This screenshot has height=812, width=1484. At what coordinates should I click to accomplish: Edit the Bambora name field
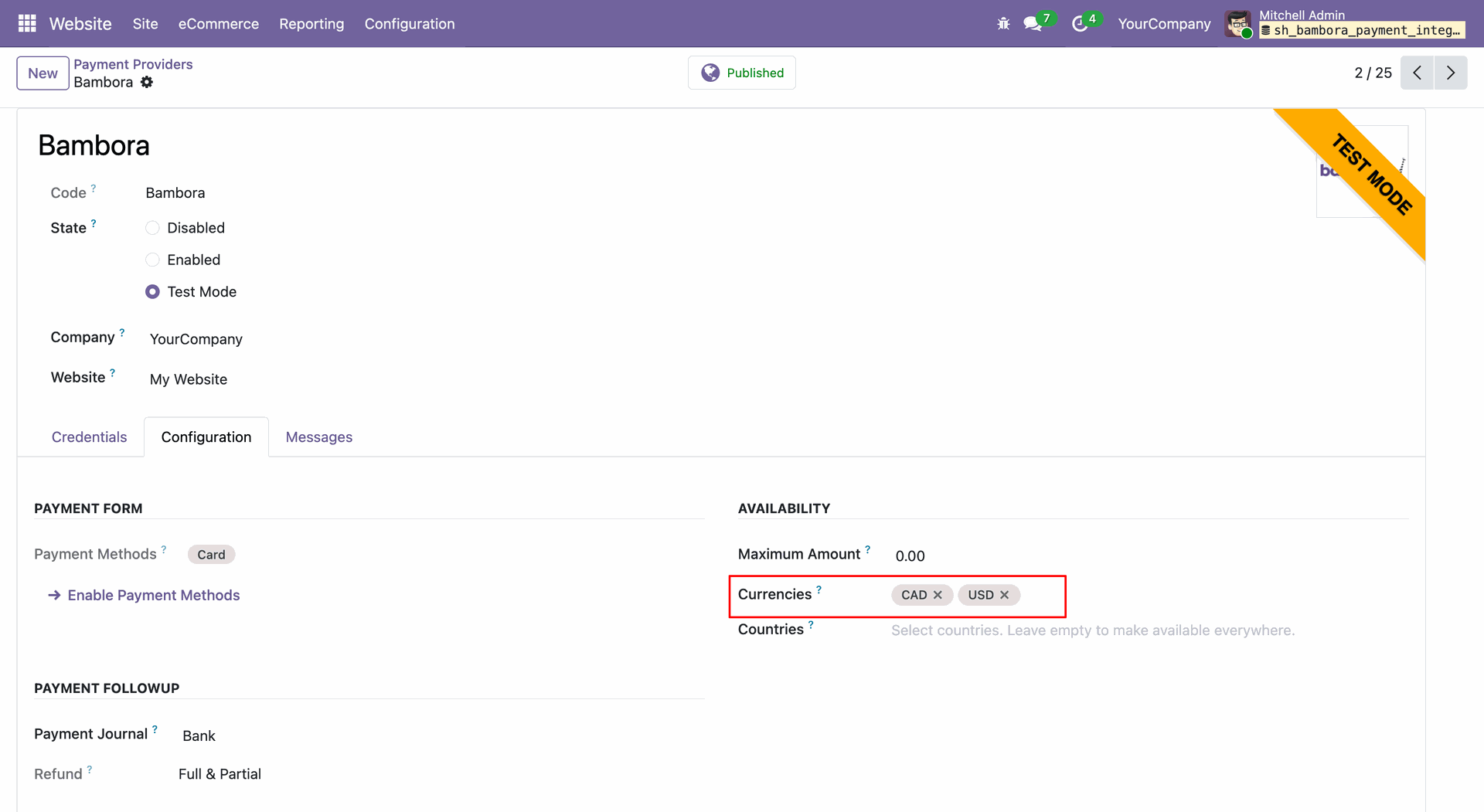[94, 145]
